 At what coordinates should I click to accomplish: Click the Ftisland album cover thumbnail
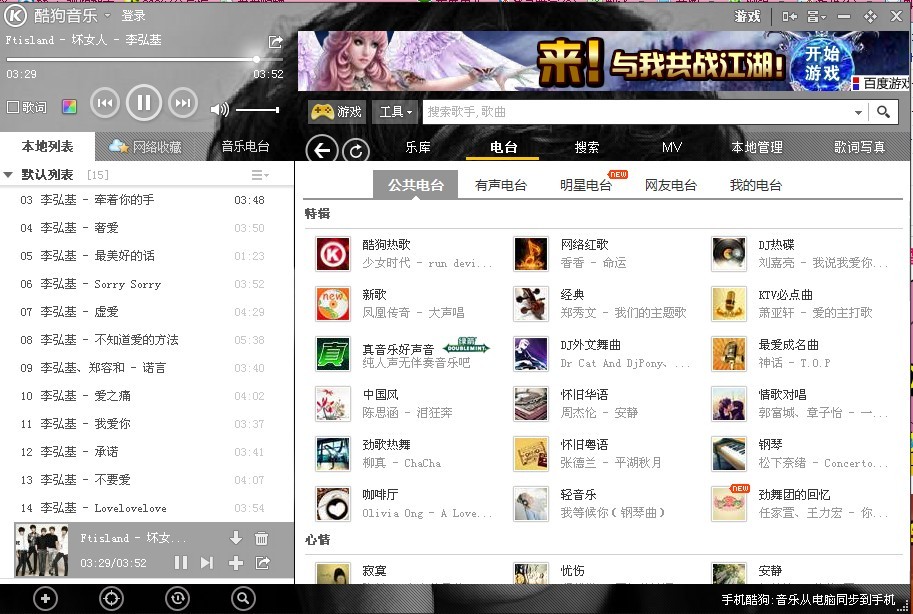coord(41,551)
